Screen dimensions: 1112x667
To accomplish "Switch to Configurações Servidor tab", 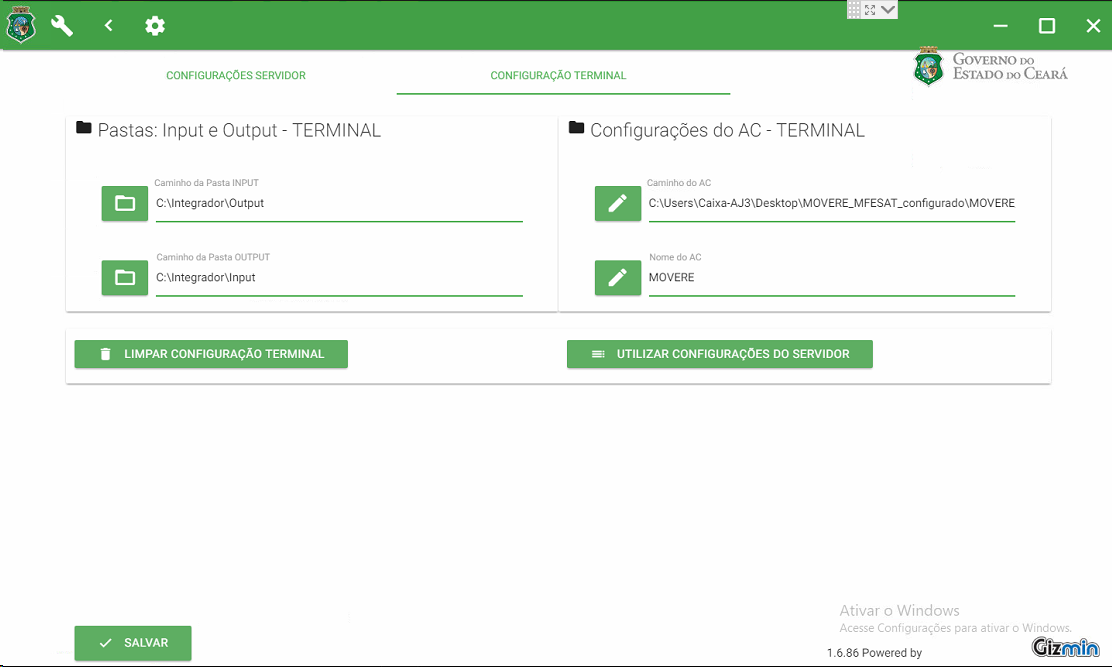I will click(235, 75).
